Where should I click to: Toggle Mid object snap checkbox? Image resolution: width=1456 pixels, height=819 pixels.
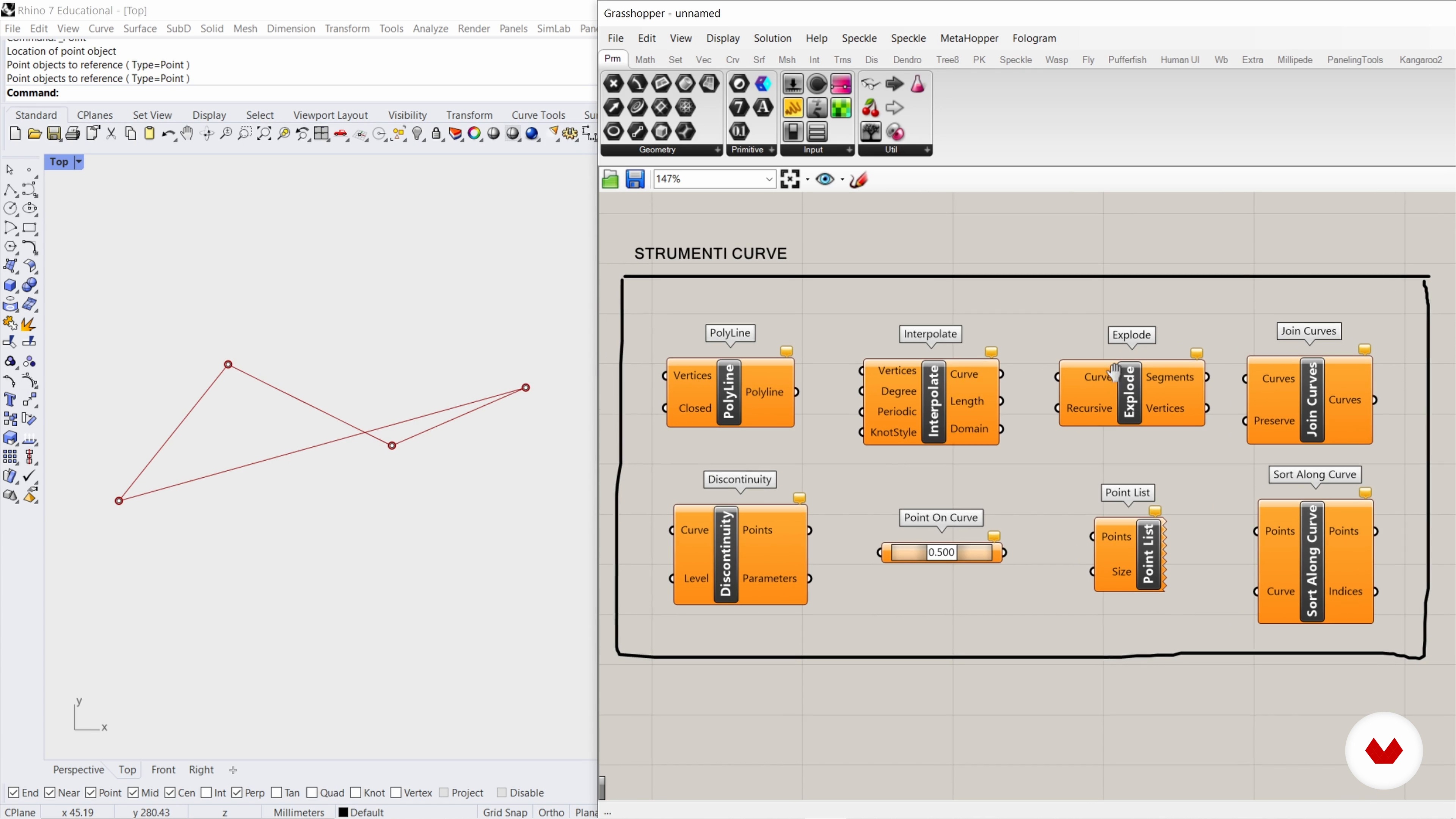click(133, 792)
